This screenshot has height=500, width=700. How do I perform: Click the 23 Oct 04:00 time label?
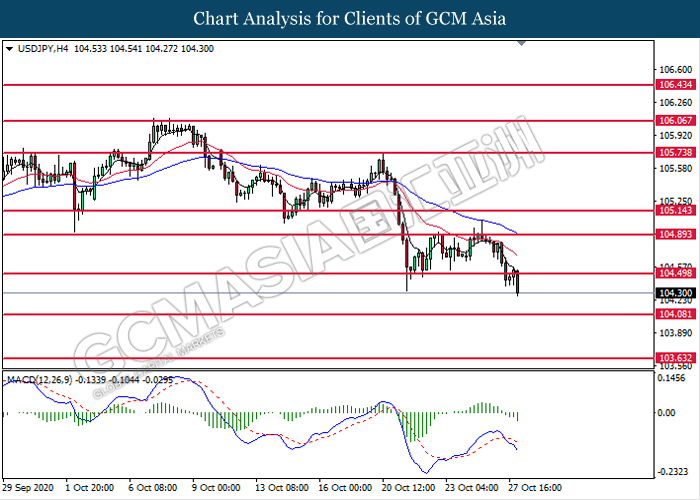pos(472,488)
